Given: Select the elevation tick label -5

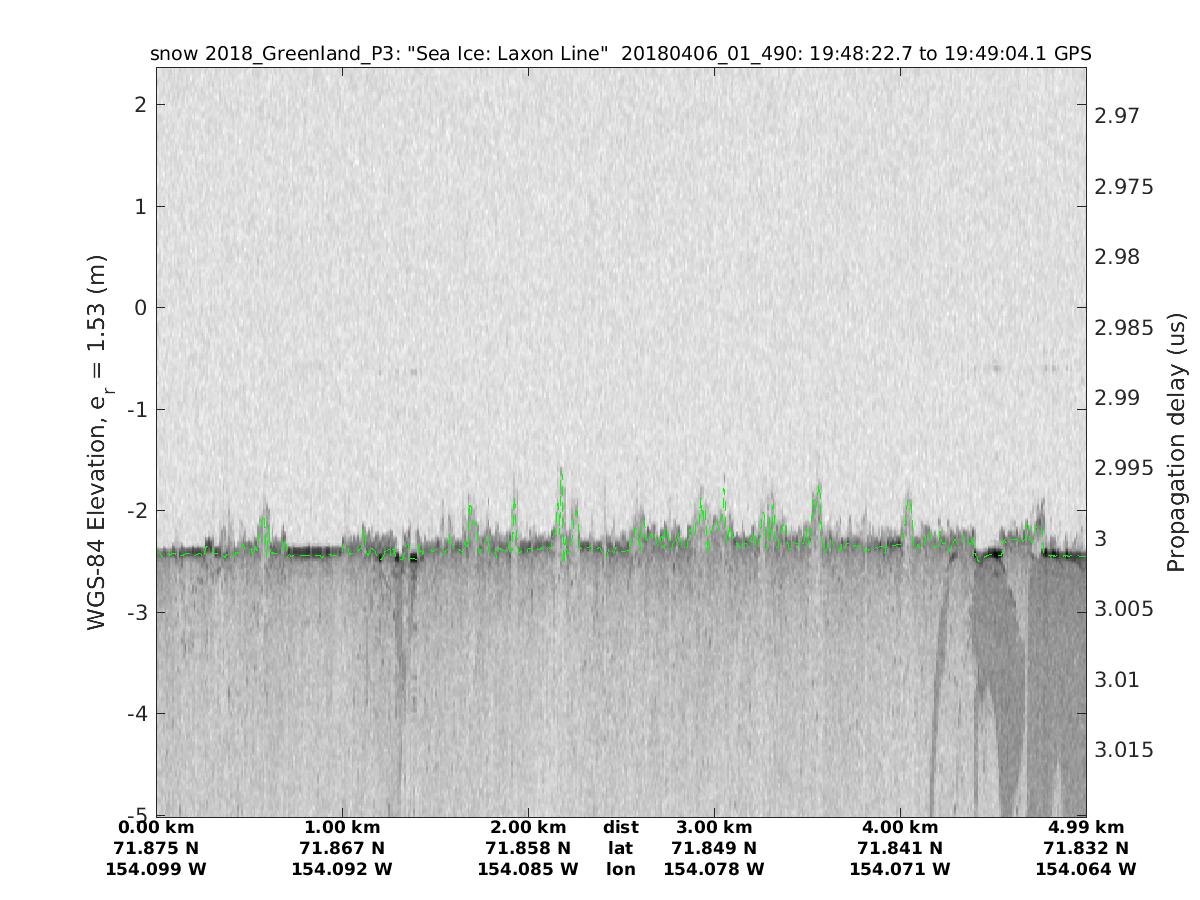Looking at the screenshot, I should click(x=136, y=814).
